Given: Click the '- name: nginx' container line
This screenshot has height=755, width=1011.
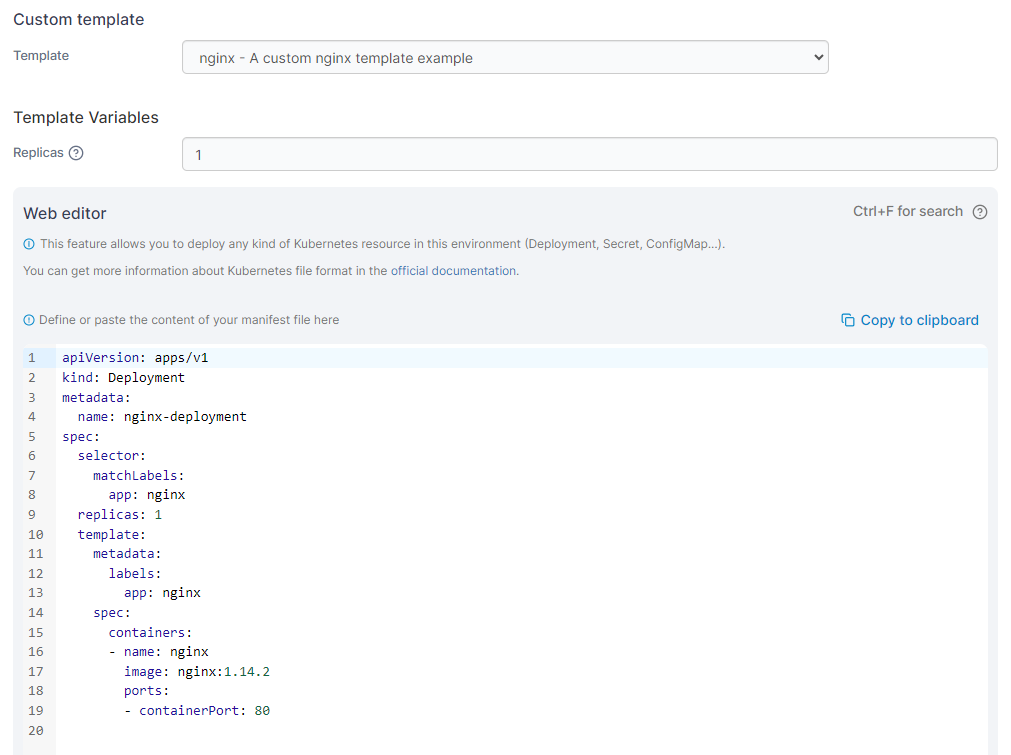Looking at the screenshot, I should pyautogui.click(x=158, y=652).
